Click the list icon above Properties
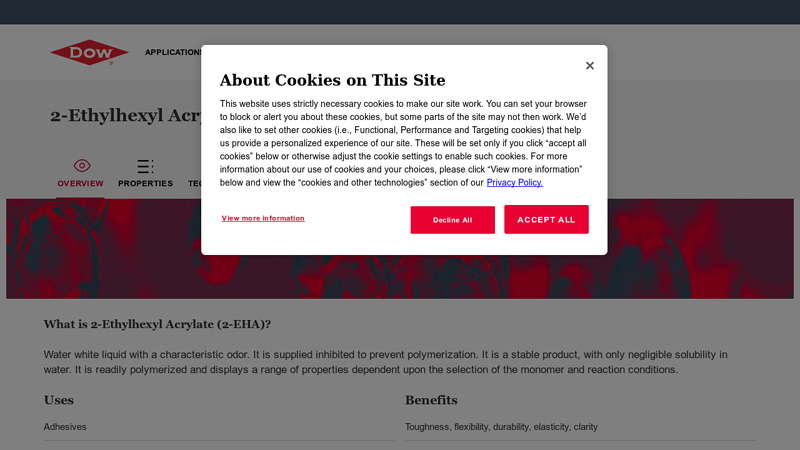 click(x=145, y=166)
